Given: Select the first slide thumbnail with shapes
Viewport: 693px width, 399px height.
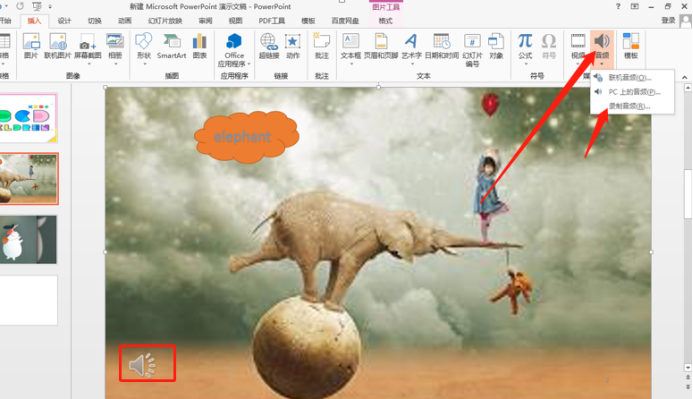Looking at the screenshot, I should (28, 118).
